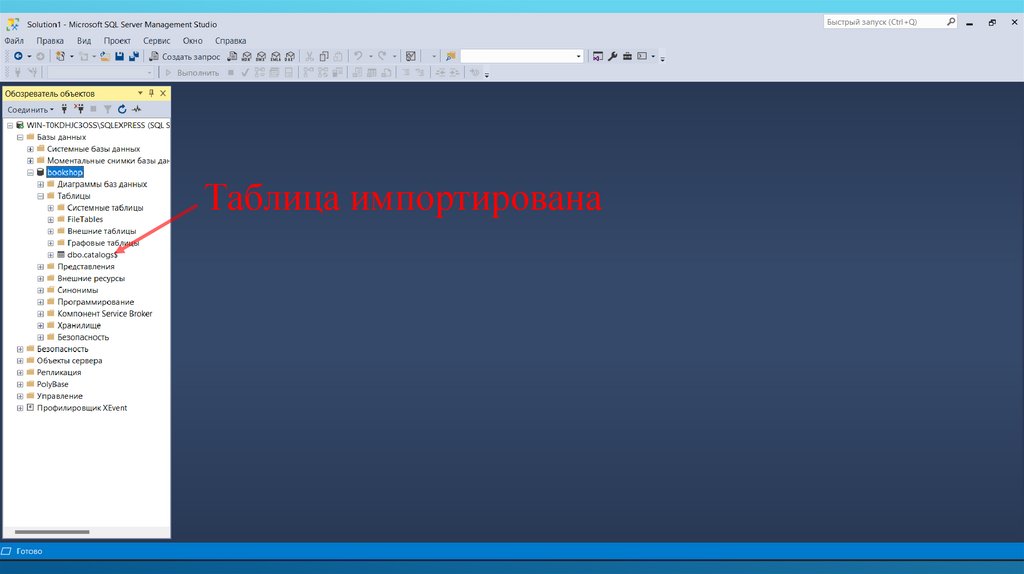Click the disconnect plug icon in Object Explorer
This screenshot has width=1024, height=574.
coord(79,109)
